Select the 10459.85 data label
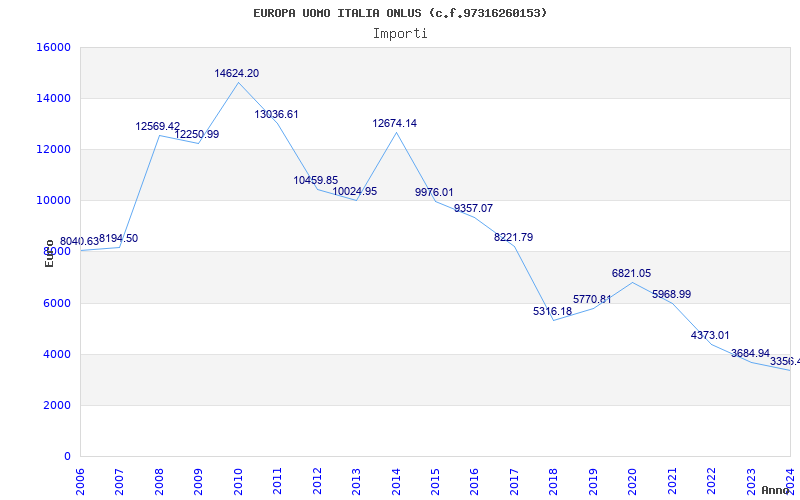The width and height of the screenshot is (800, 500). [315, 180]
